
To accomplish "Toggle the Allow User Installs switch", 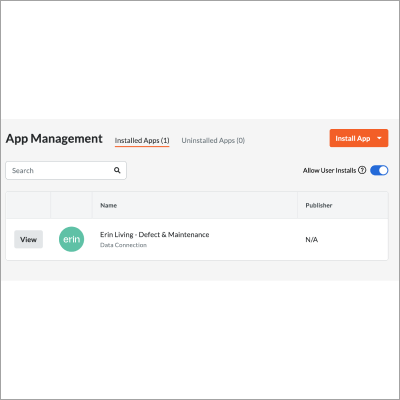I will point(379,170).
